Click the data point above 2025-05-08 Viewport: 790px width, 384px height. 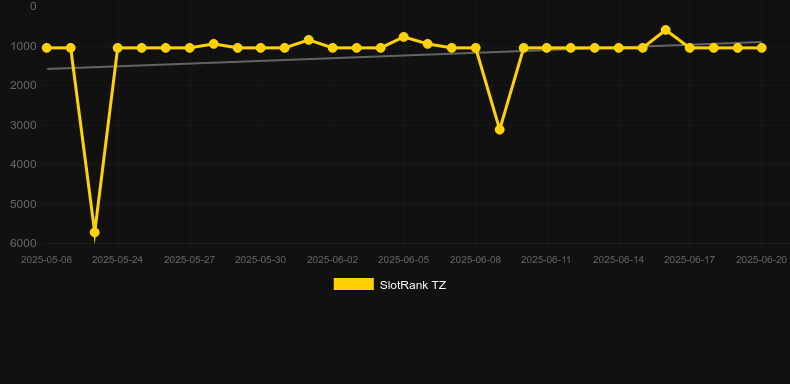[x=47, y=48]
